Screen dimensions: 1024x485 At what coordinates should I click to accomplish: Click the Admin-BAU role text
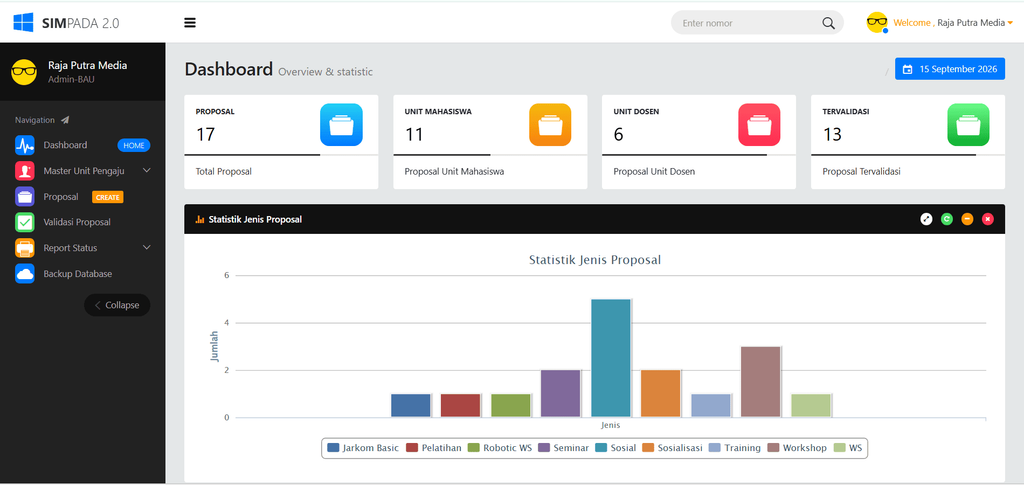pos(71,79)
